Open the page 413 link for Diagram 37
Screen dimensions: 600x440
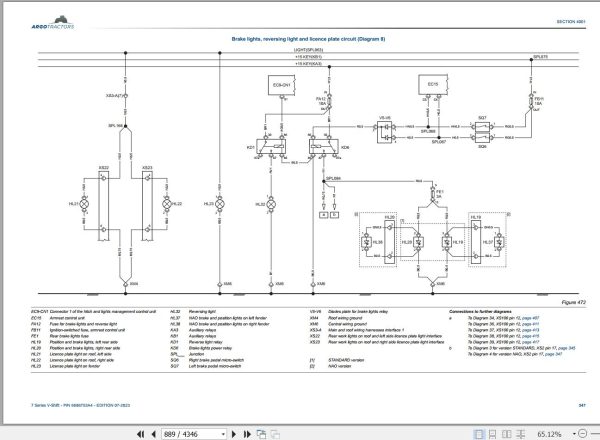530,330
